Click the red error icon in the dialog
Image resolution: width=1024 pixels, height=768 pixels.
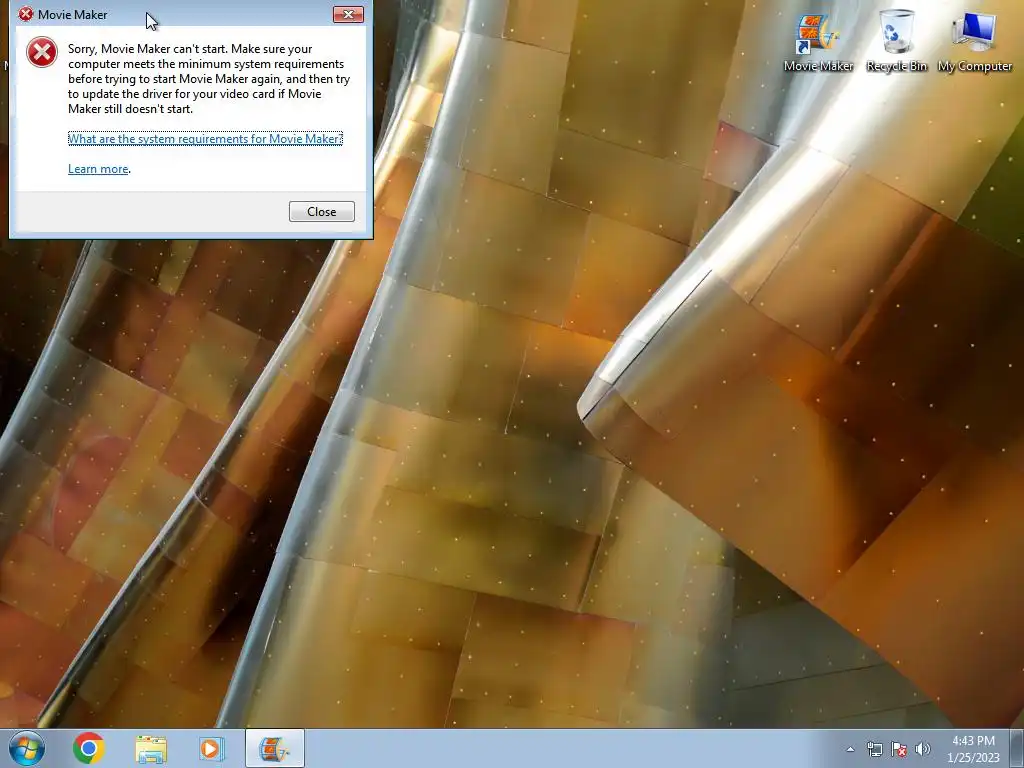tap(42, 52)
